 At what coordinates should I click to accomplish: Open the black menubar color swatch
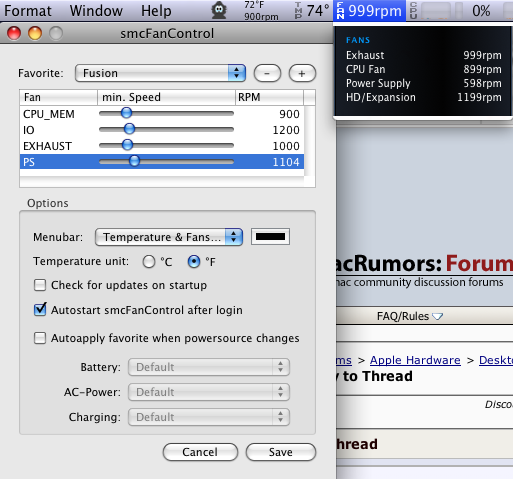[270, 237]
